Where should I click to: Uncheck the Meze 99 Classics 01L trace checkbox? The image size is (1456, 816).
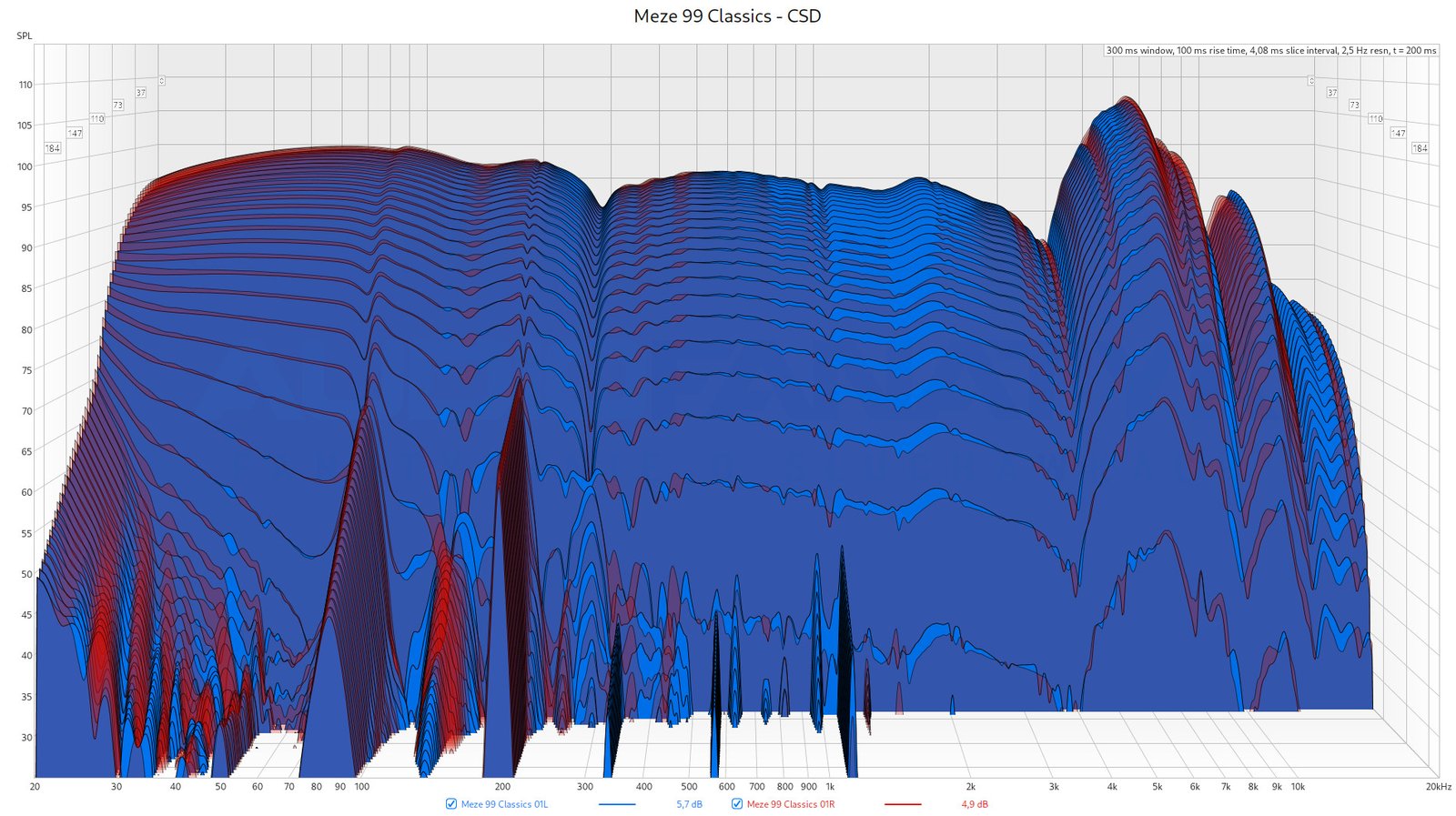(451, 804)
